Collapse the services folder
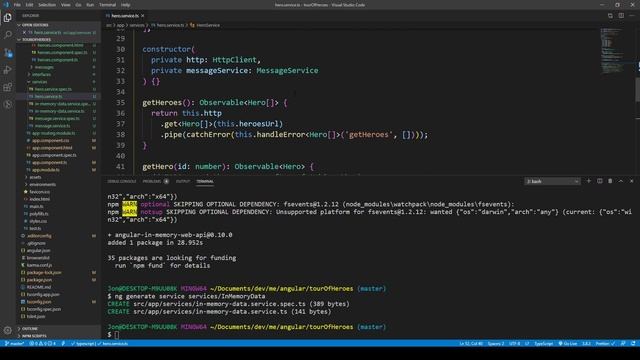This screenshot has height=360, width=640. 39,82
